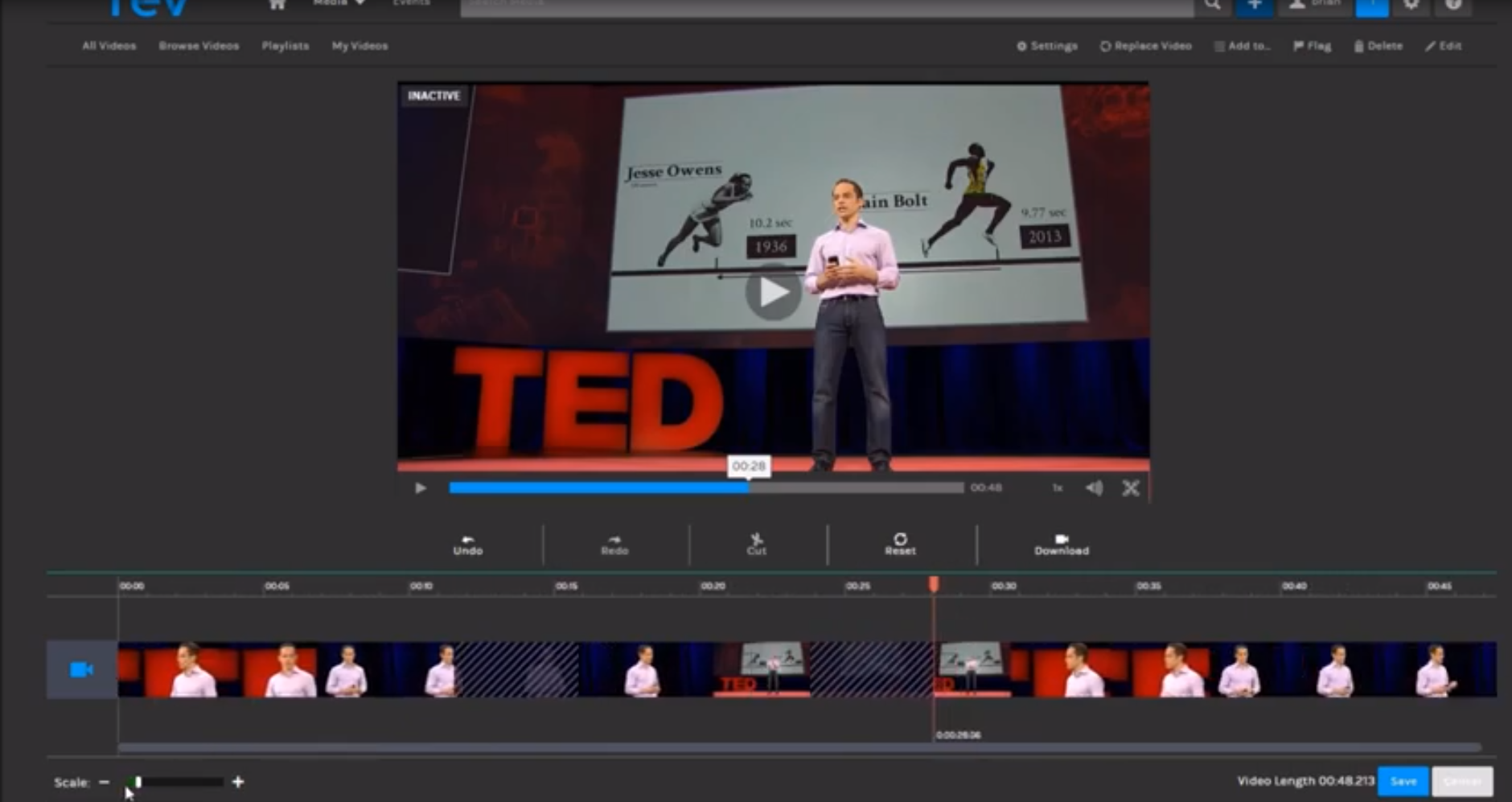Click the 00:25 mark on the timeline ruler
Screen dimensions: 1512x802
tap(857, 586)
